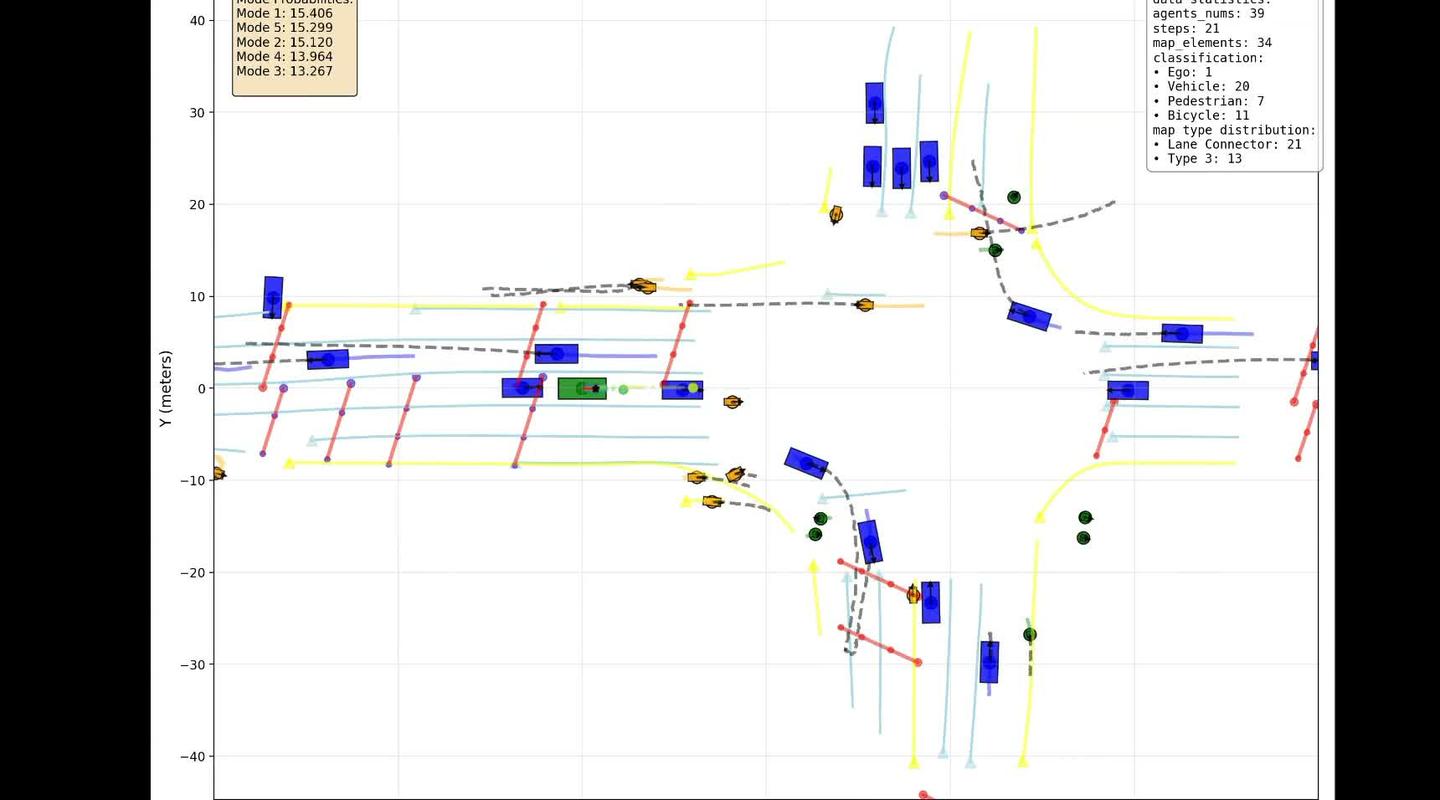Select the 'Lane Connector: 21' bullet
The height and width of the screenshot is (800, 1440).
1227,144
